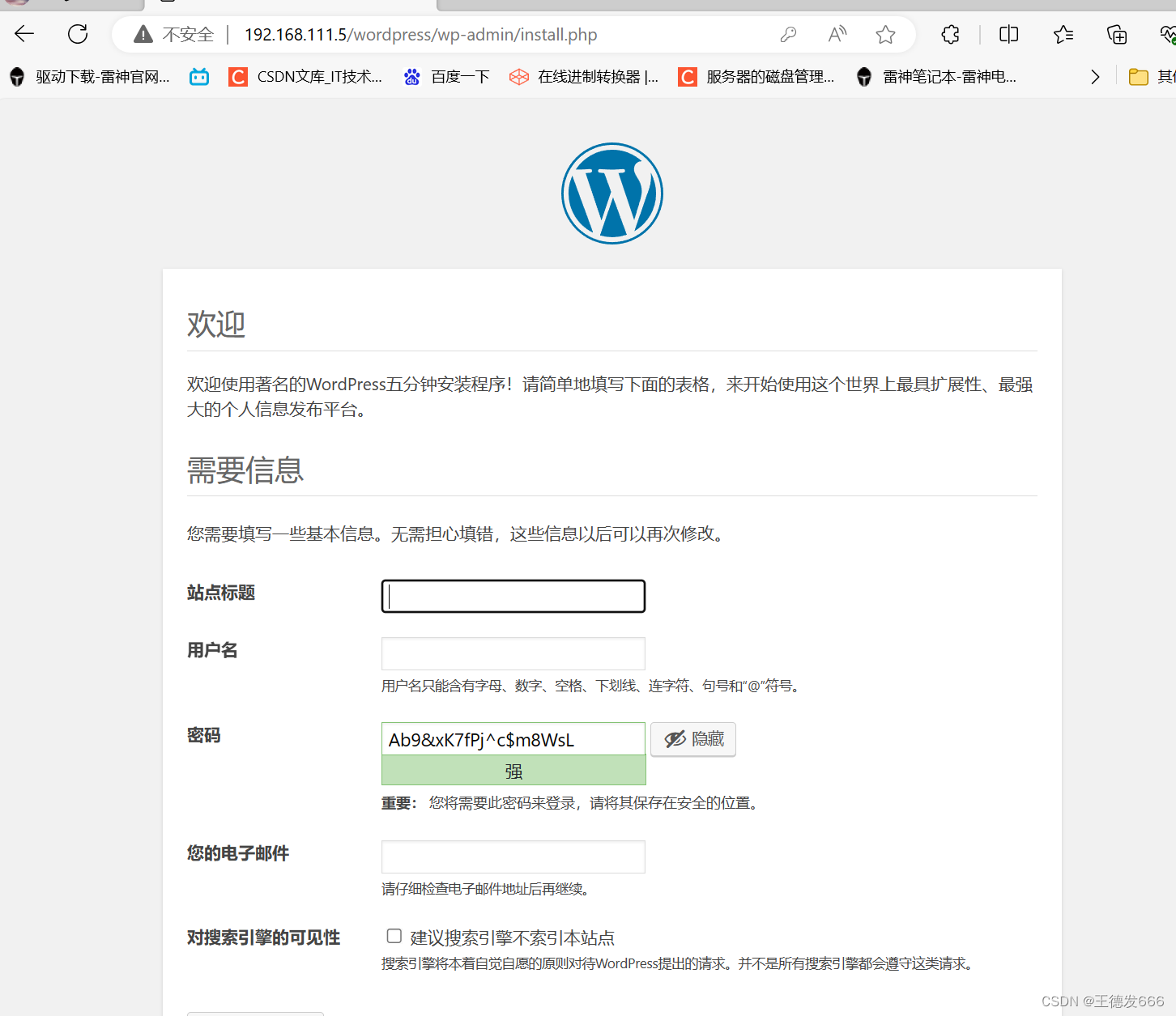This screenshot has height=1016, width=1176.
Task: Open the 在线进制转换器 bookmark
Action: (584, 77)
